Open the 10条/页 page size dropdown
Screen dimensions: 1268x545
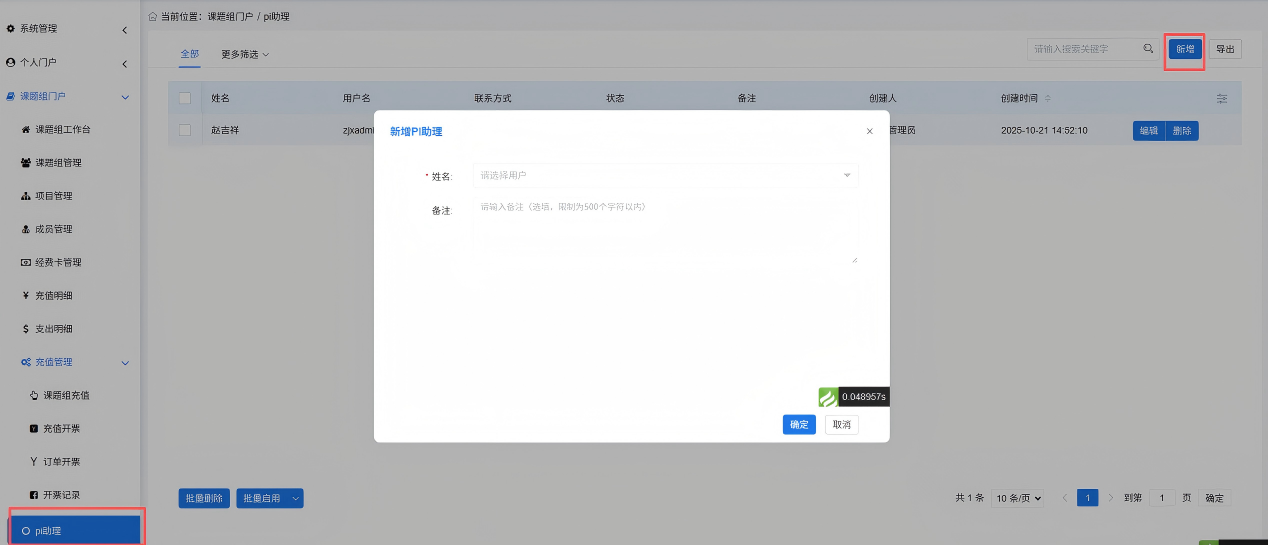coord(1019,498)
